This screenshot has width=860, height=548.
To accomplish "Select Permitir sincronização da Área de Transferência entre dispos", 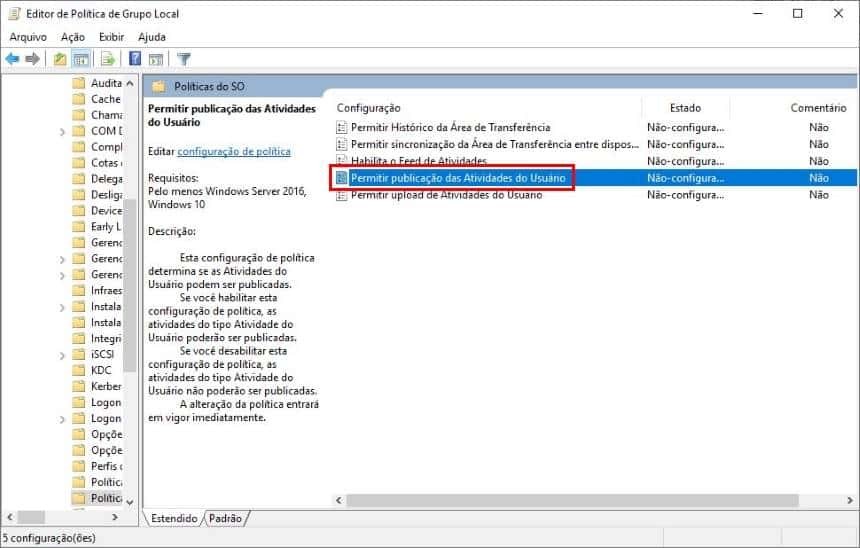I will point(495,144).
